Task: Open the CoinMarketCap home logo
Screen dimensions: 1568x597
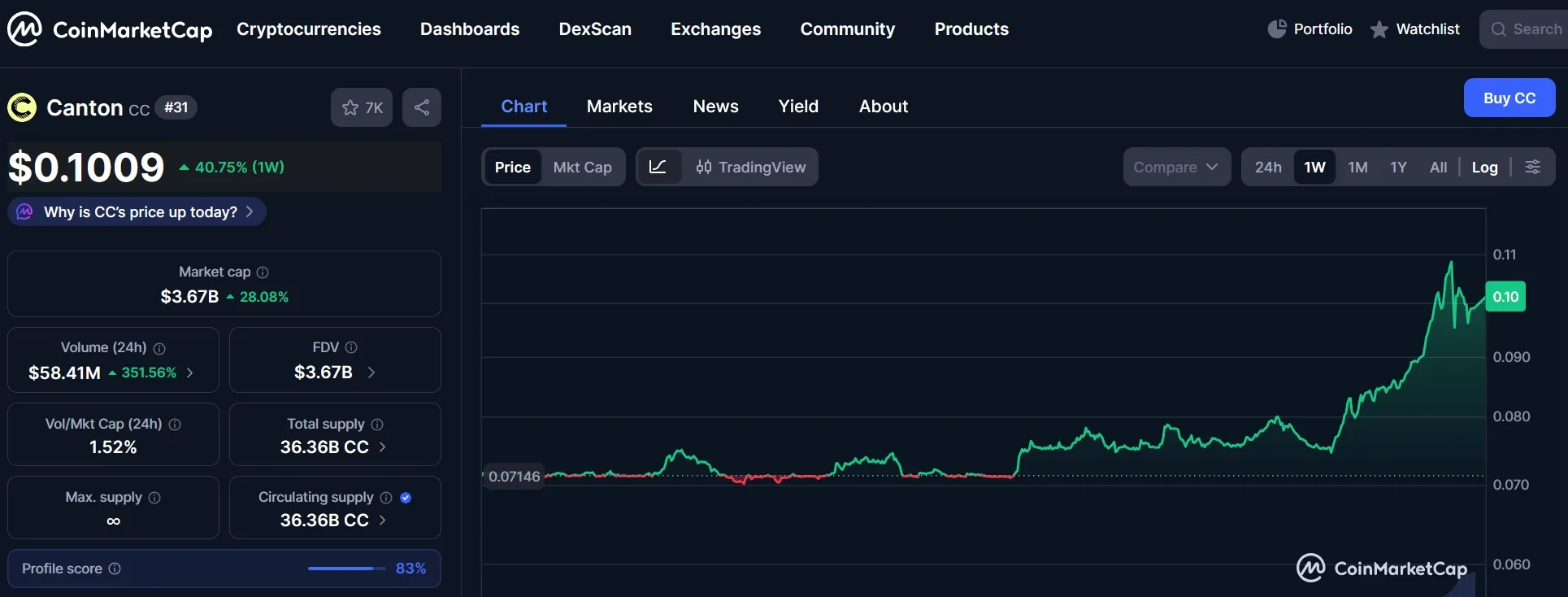Action: click(x=110, y=29)
